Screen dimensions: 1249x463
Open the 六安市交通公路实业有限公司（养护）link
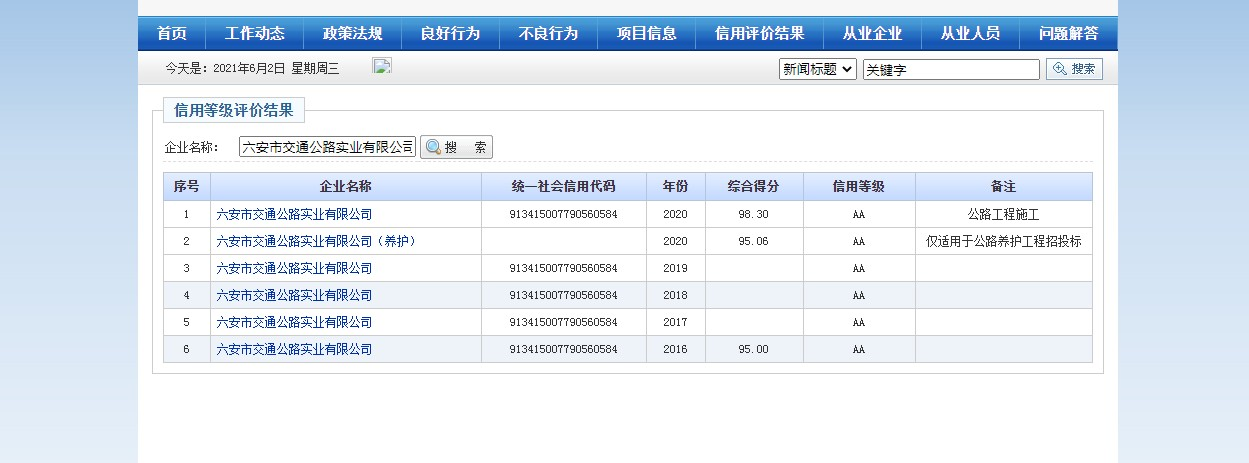tap(315, 241)
